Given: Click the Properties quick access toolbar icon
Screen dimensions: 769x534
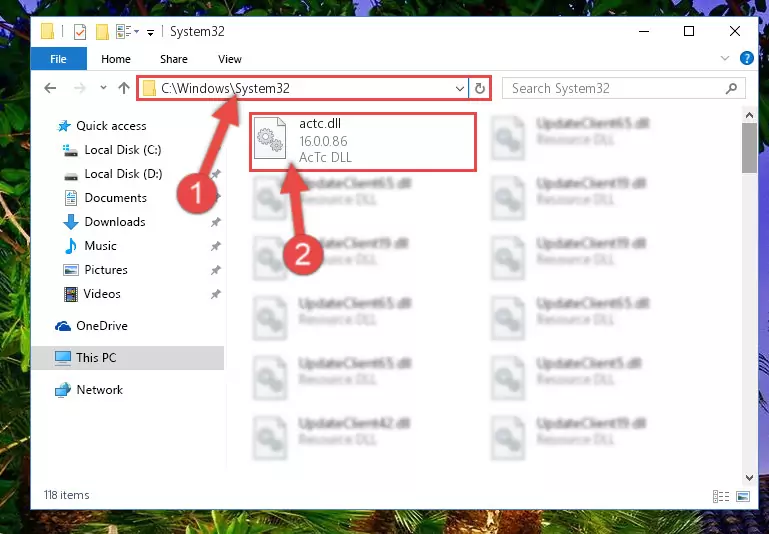Looking at the screenshot, I should tap(79, 32).
